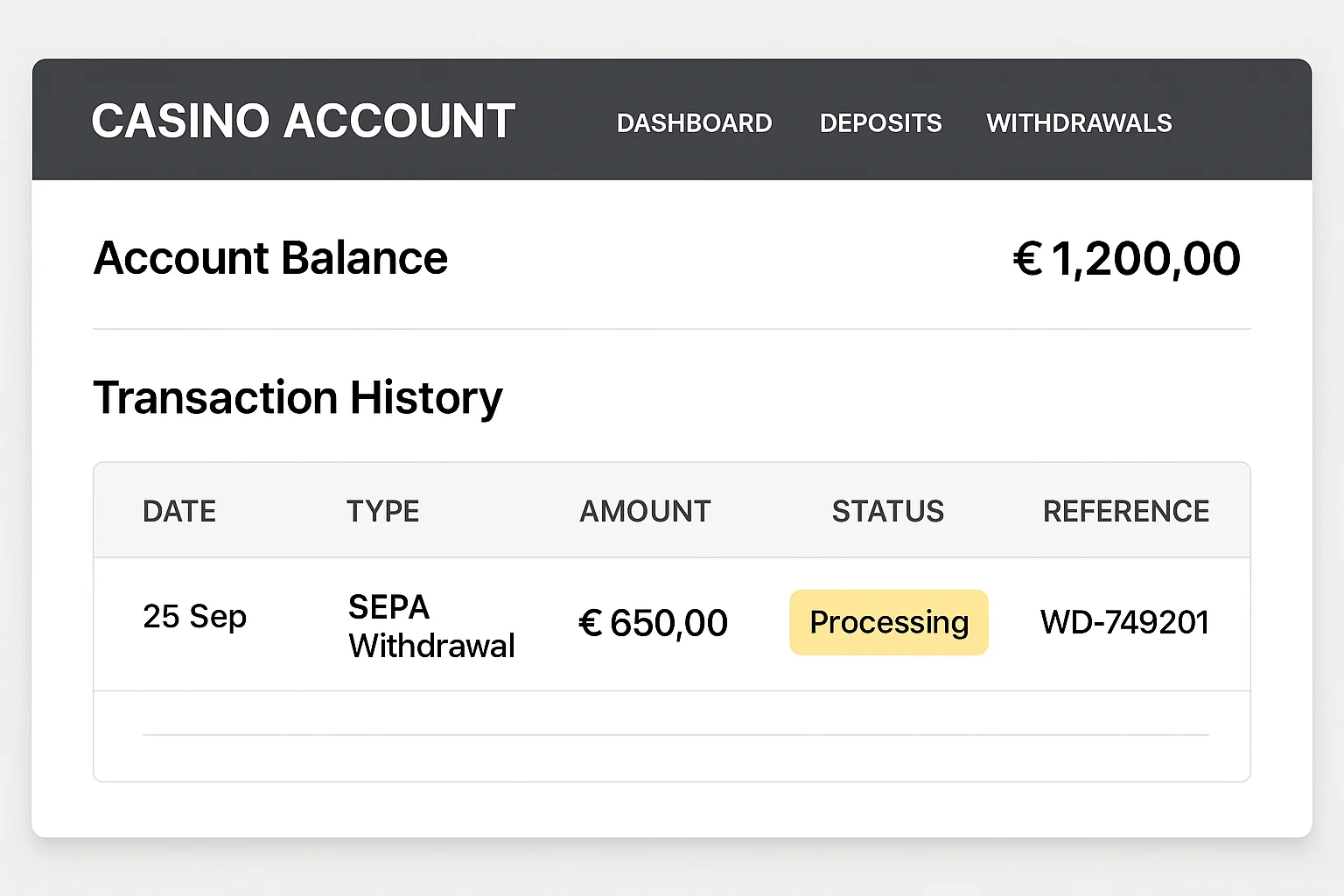Click the 25 Sep date cell
1344x896 pixels.
pyautogui.click(x=194, y=617)
